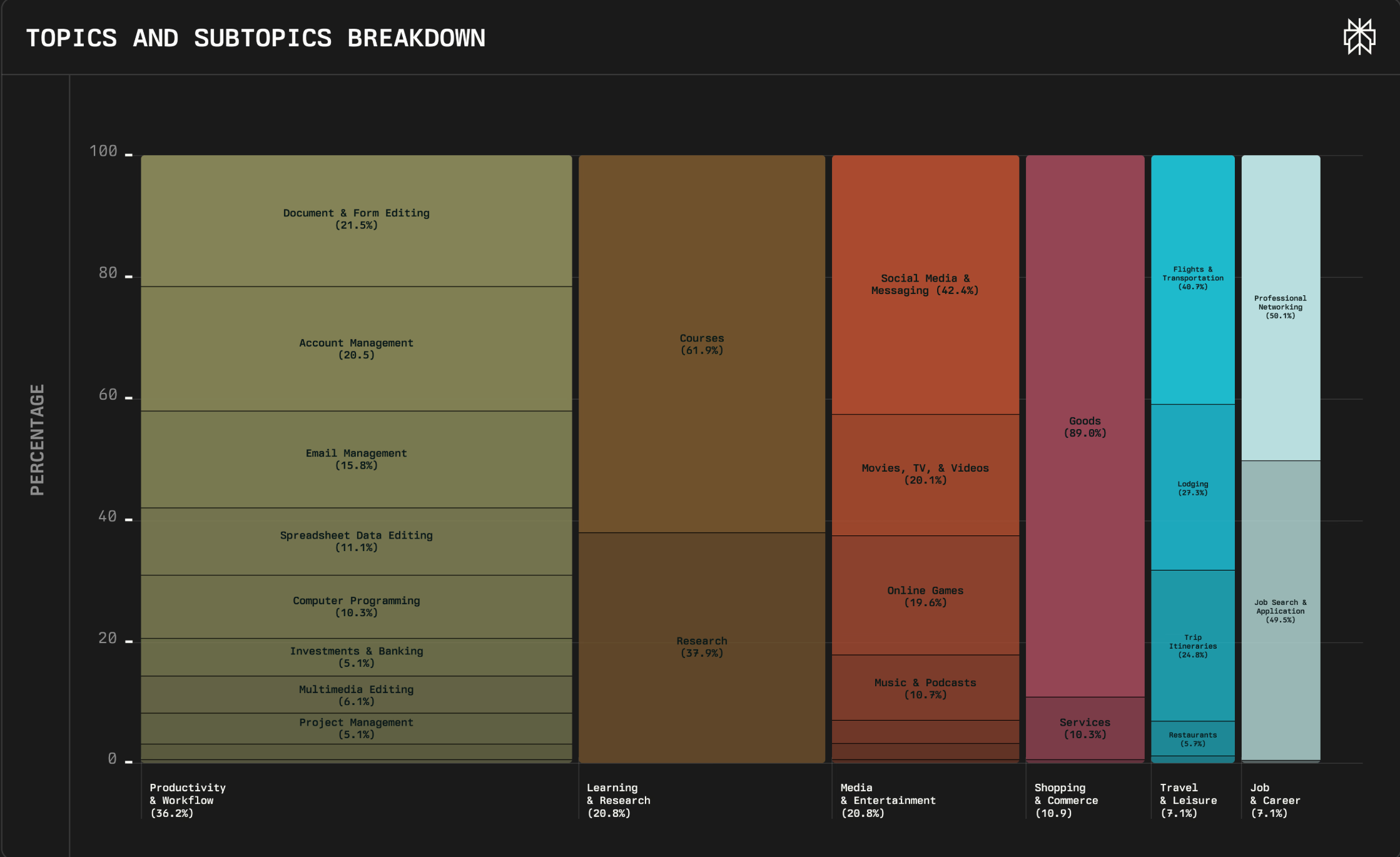Click the Email Management segment
The image size is (1400, 857).
[356, 459]
